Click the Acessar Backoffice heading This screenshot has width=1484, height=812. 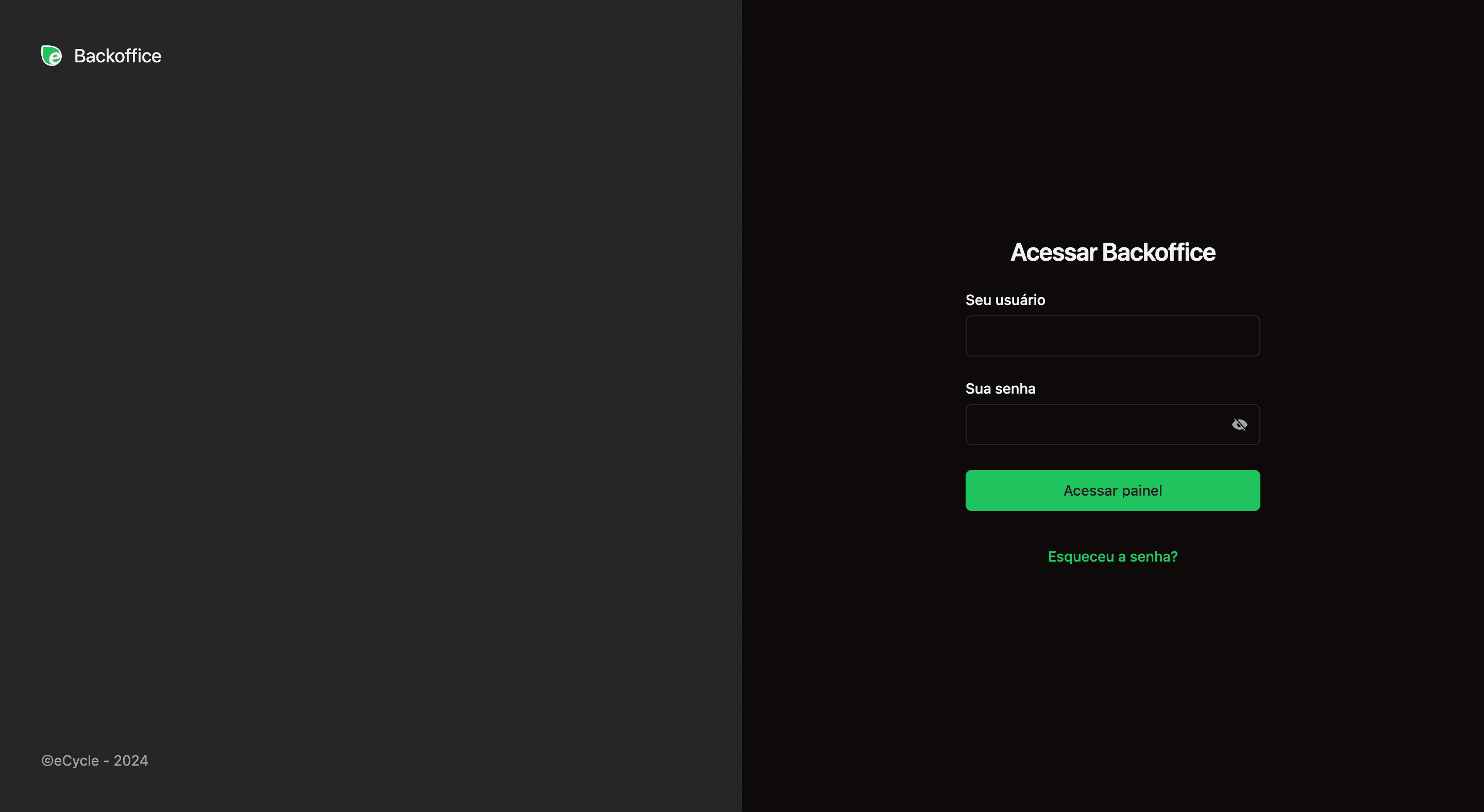1112,252
